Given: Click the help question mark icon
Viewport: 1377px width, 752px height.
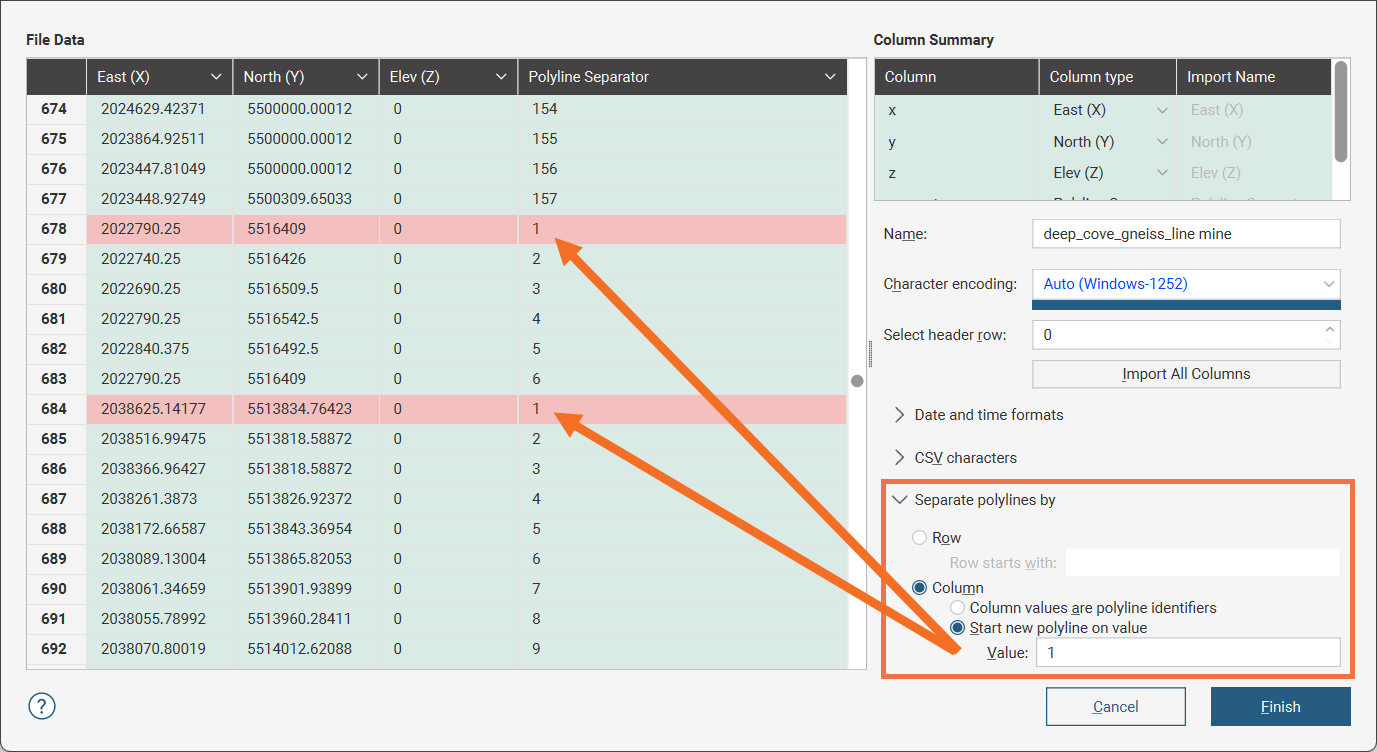Looking at the screenshot, I should [x=42, y=706].
